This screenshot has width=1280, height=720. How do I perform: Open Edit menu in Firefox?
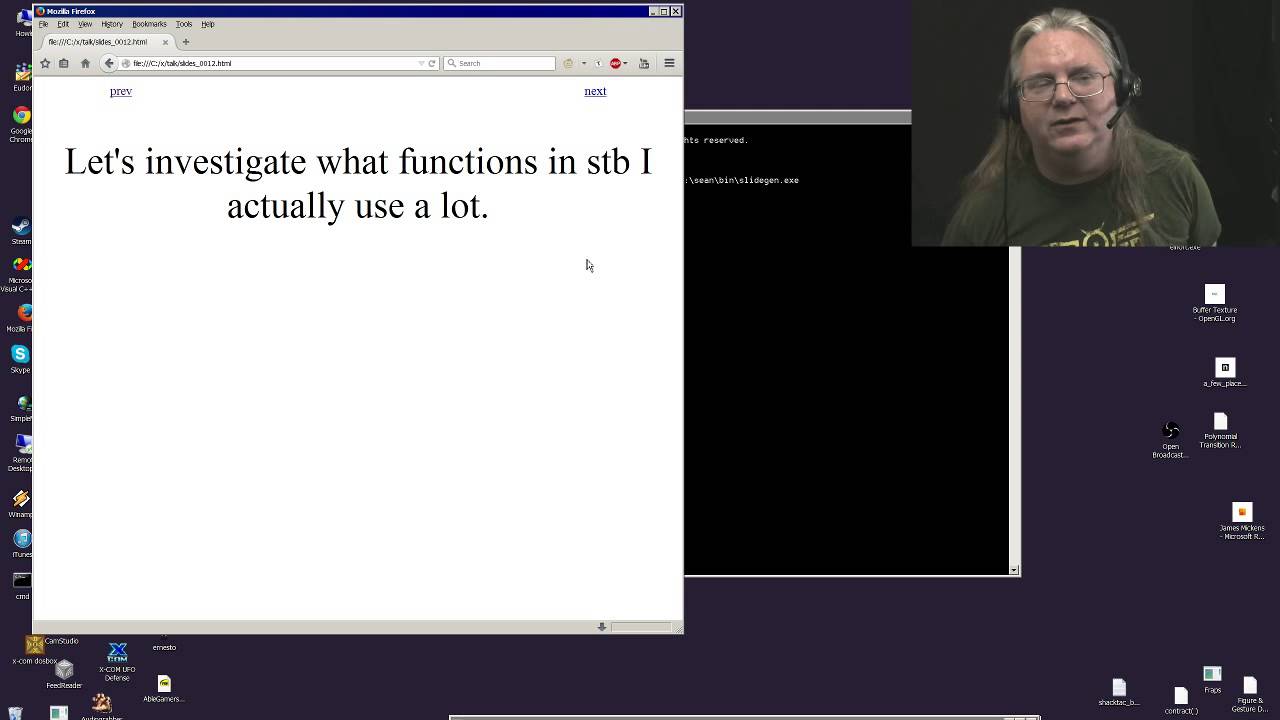click(x=63, y=24)
